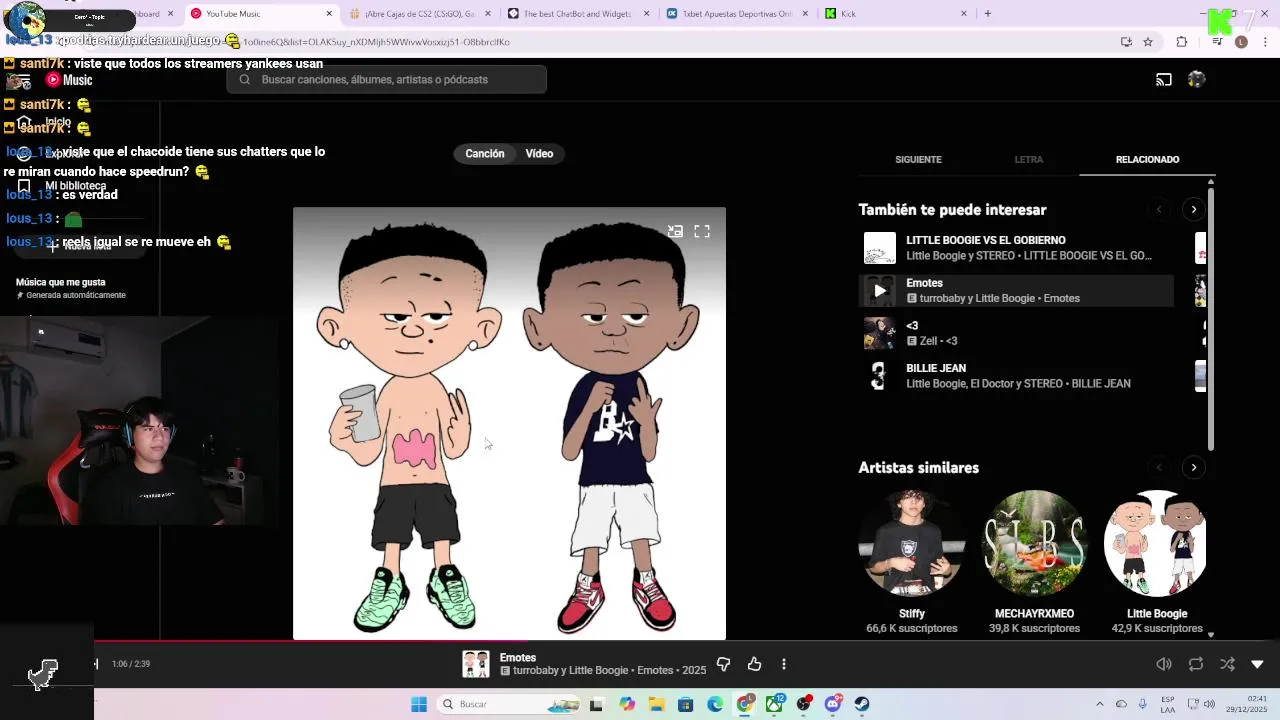
Task: Show hidden system tray icons chevron
Action: [1100, 704]
